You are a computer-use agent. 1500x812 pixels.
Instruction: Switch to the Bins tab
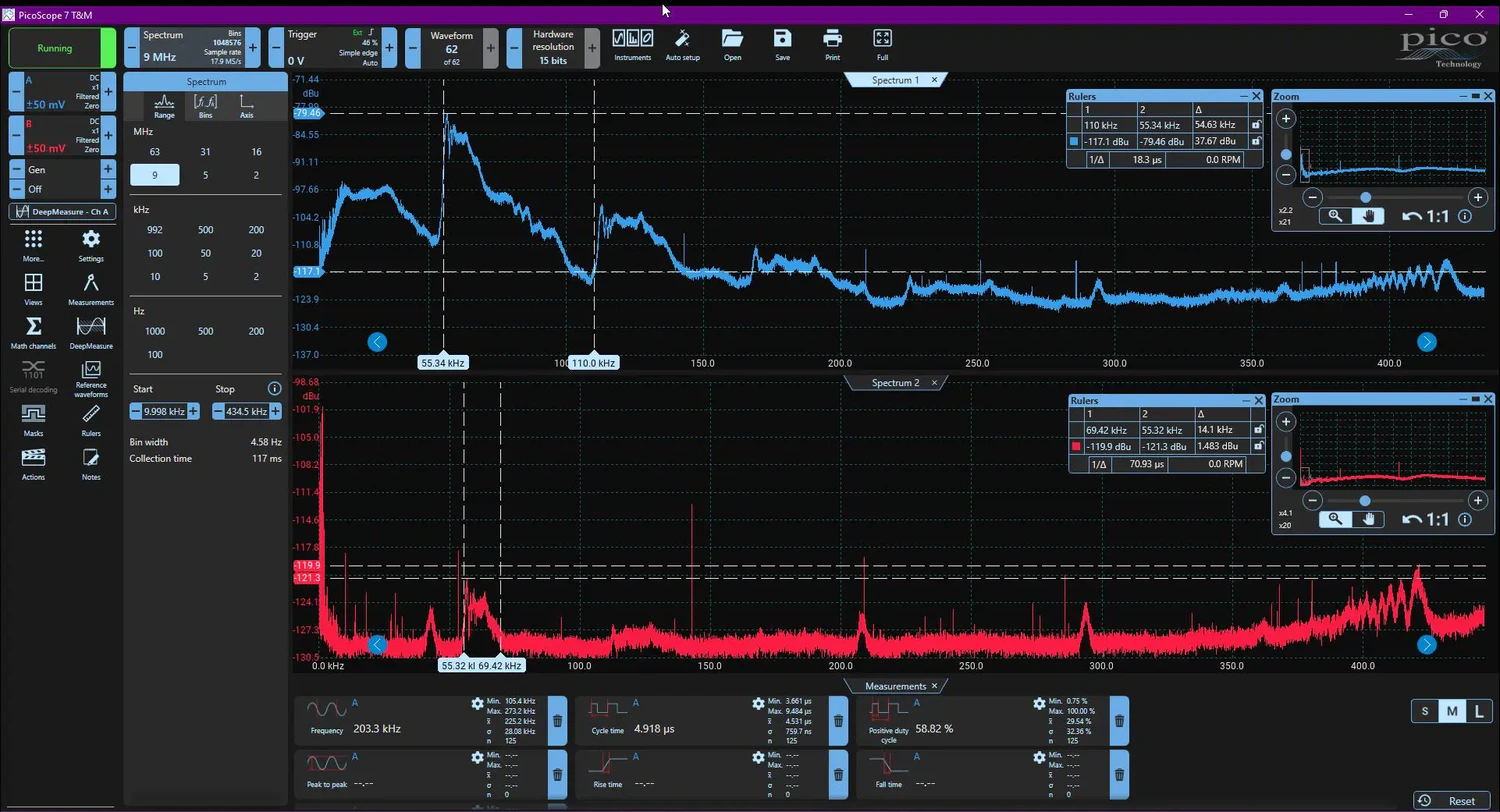coord(205,105)
